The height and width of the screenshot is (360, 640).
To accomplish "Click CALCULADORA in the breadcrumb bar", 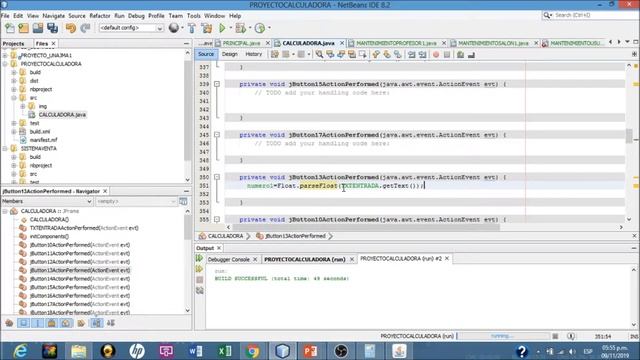I will coord(225,236).
